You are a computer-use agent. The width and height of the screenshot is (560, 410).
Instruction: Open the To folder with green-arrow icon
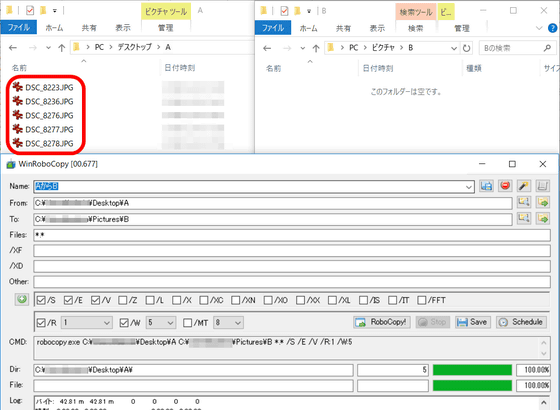tap(543, 218)
